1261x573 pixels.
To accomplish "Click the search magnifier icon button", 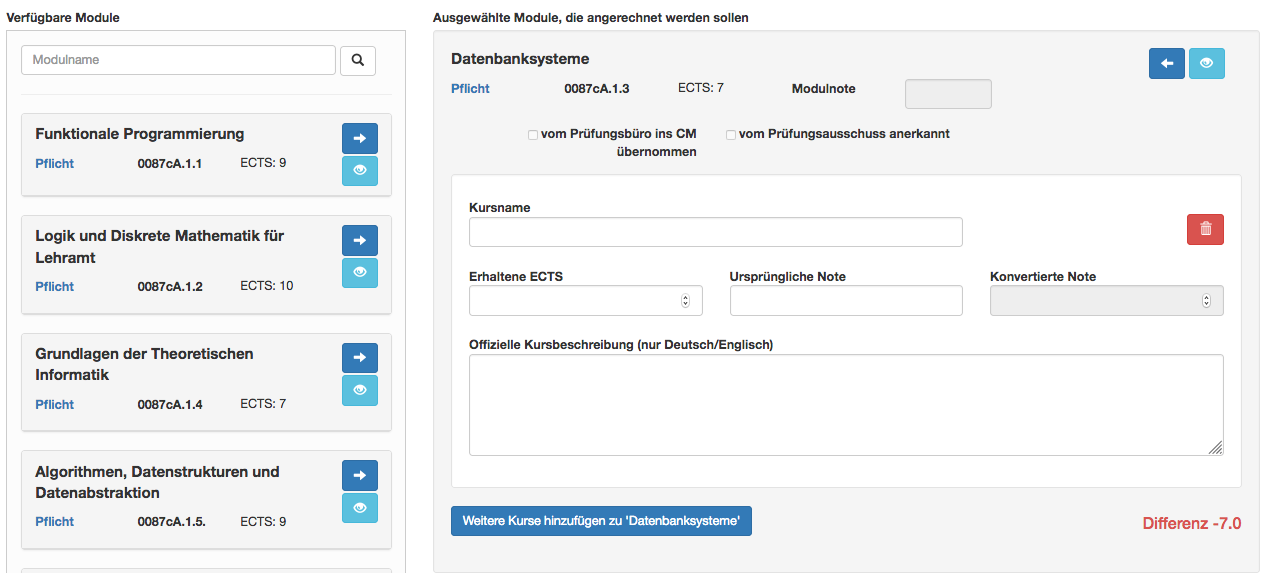I will tap(358, 60).
